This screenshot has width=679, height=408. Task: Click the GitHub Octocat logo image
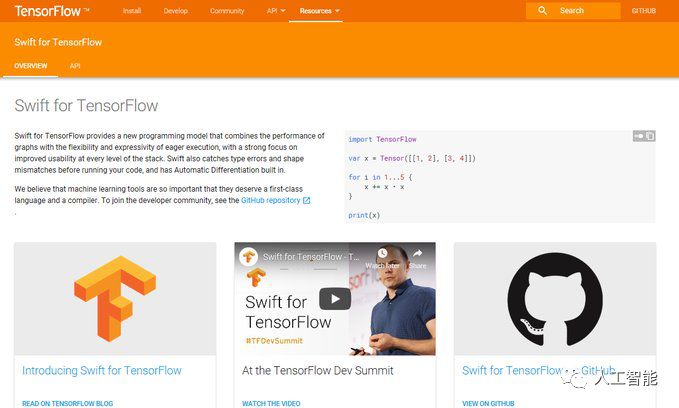click(x=555, y=299)
